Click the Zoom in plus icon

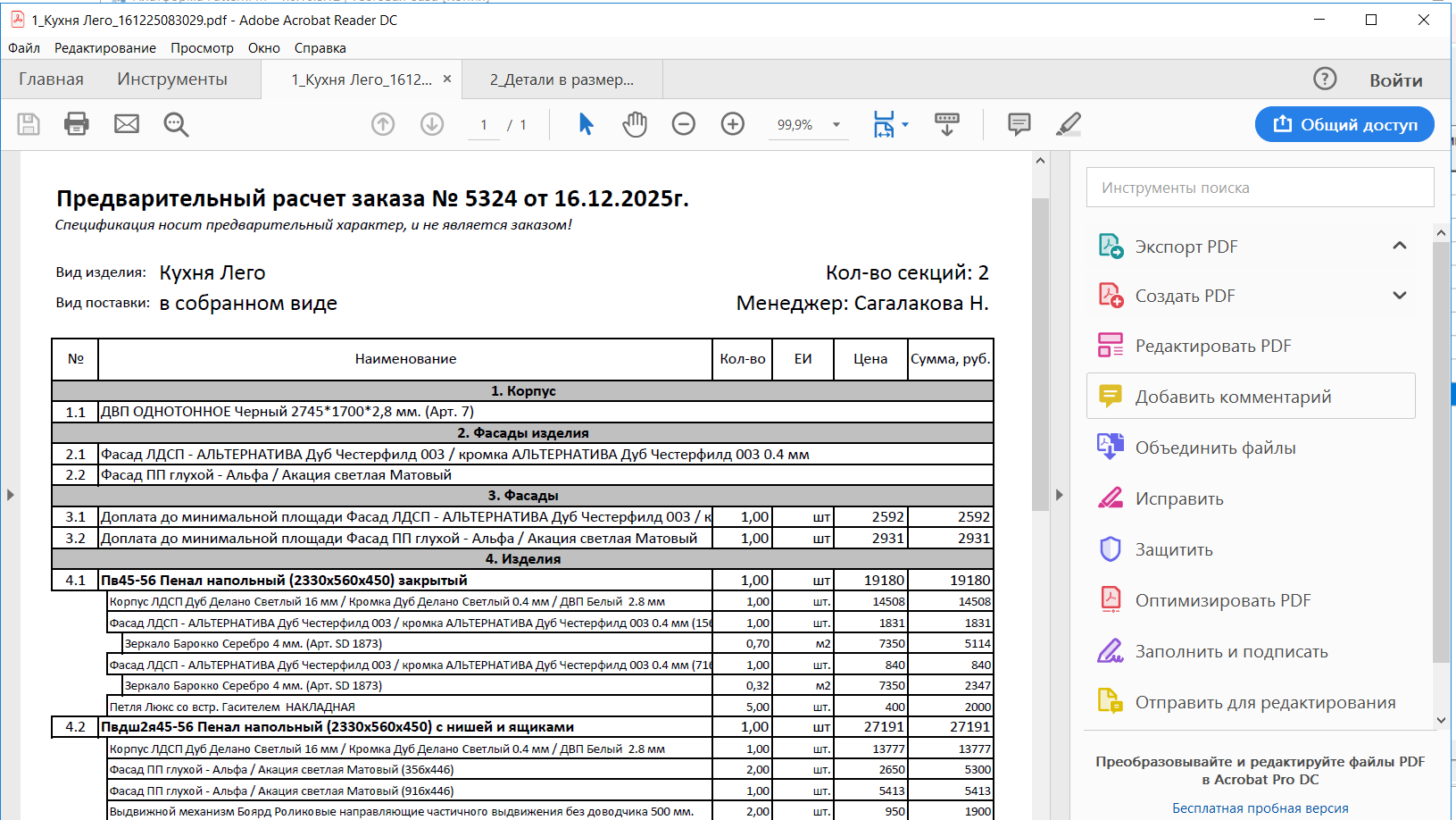point(733,124)
